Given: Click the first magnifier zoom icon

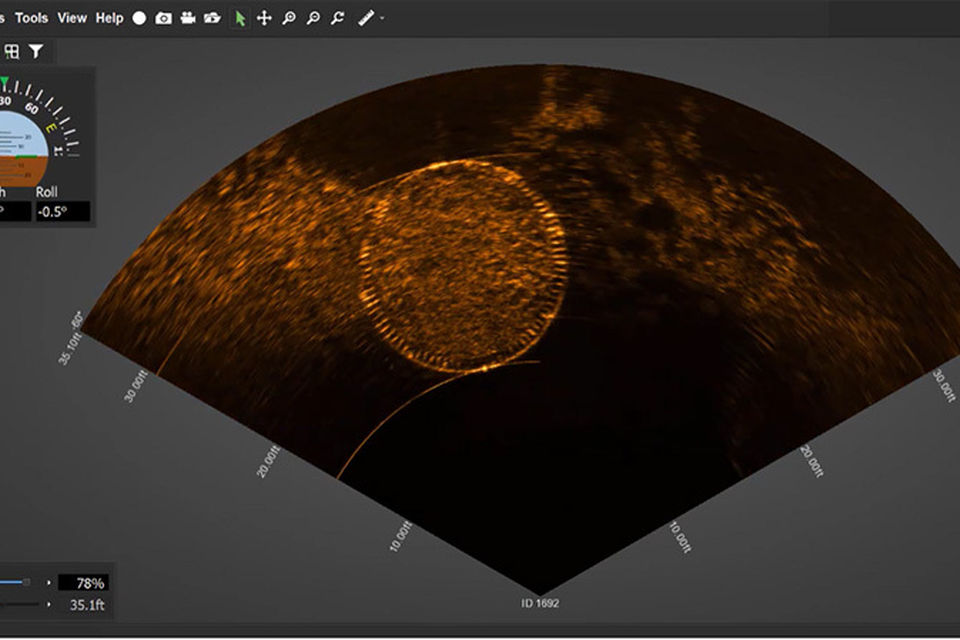Looking at the screenshot, I should 289,18.
